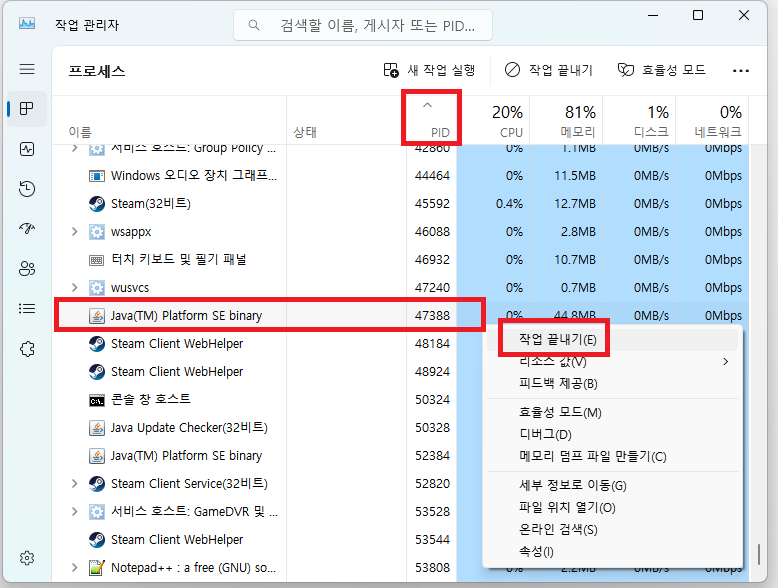Open the hamburger navigation menu
The height and width of the screenshot is (588, 778).
(27, 69)
